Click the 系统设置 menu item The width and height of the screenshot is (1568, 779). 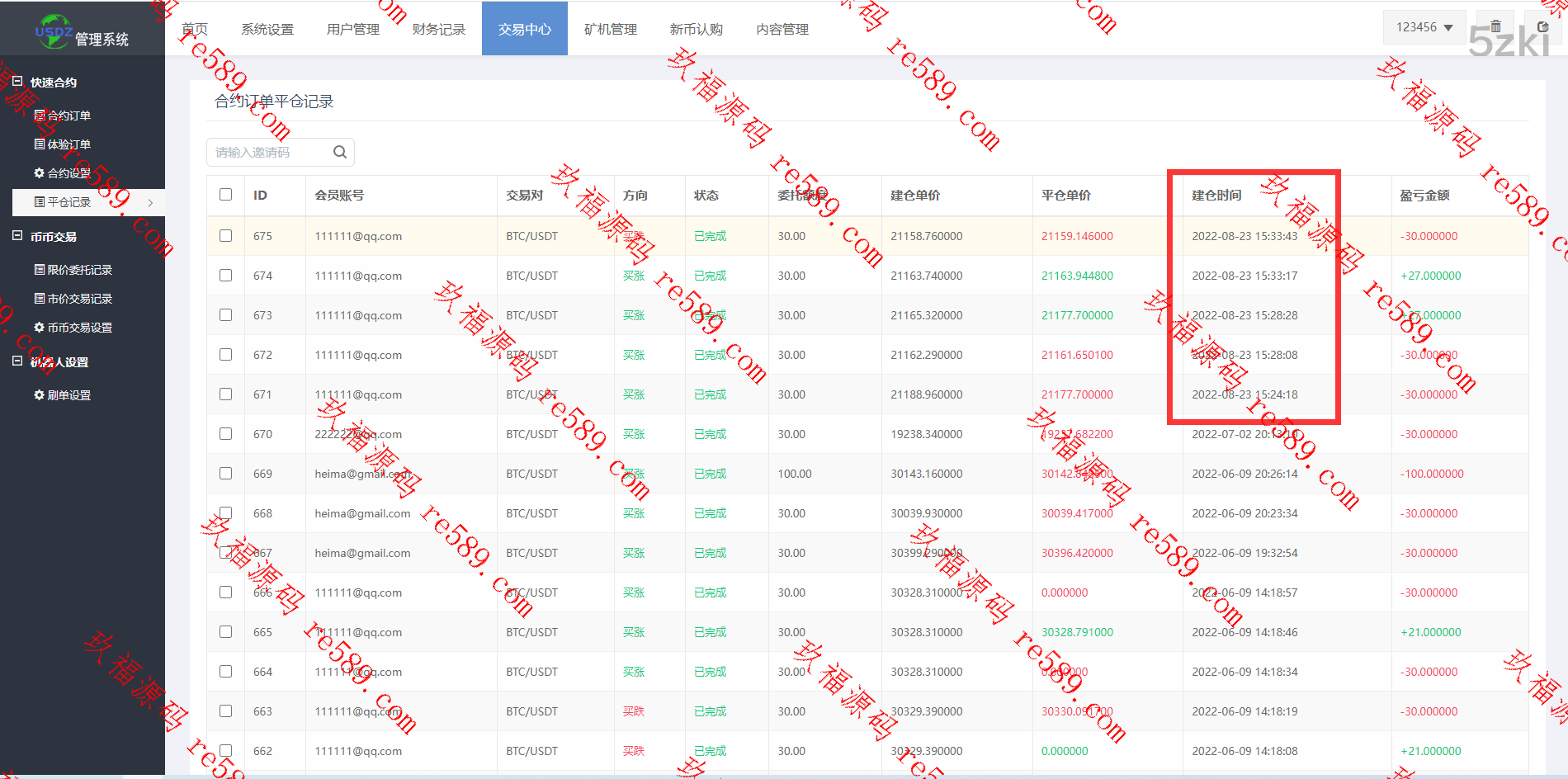(x=267, y=29)
